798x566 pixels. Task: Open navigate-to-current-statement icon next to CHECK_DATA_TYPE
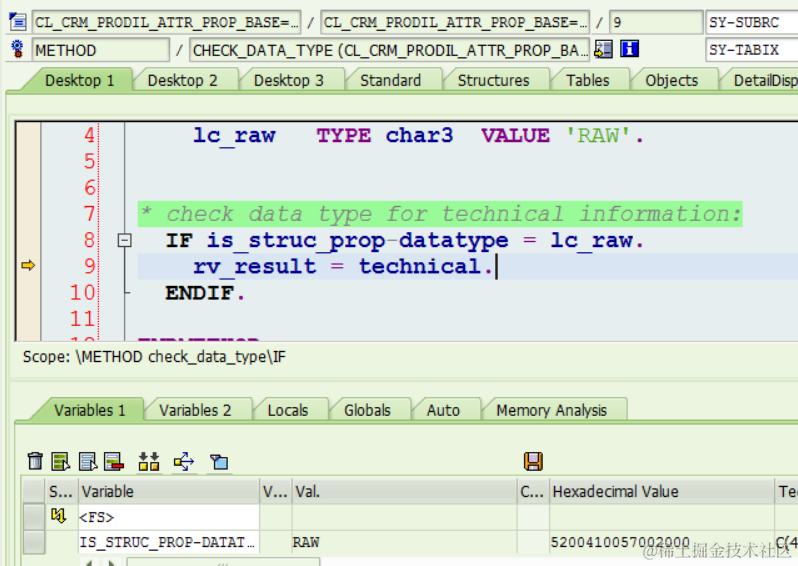pos(604,49)
